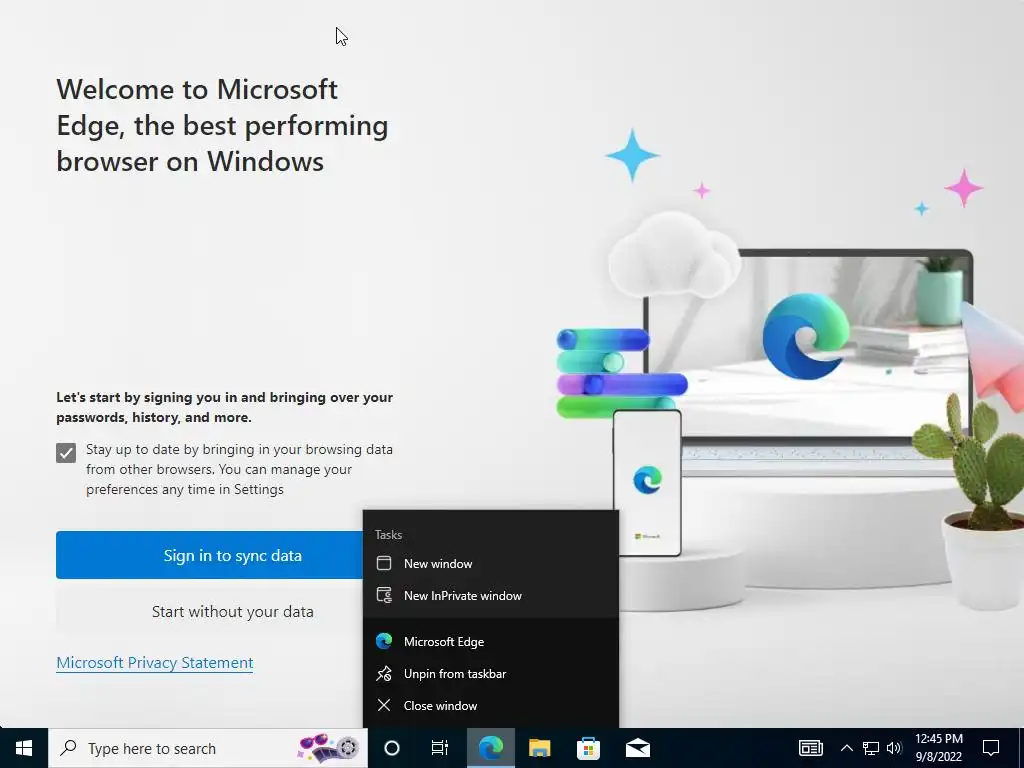The height and width of the screenshot is (768, 1024).
Task: Open the network status tray icon
Action: click(871, 748)
